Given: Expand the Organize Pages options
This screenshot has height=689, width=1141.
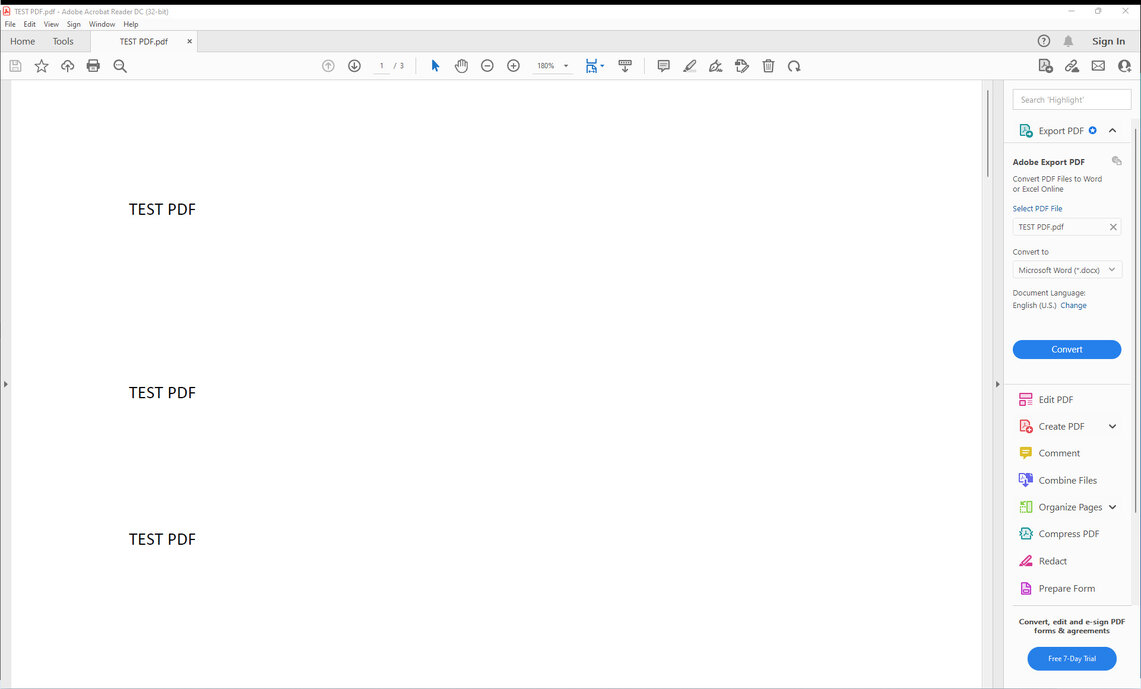Looking at the screenshot, I should click(x=1113, y=507).
